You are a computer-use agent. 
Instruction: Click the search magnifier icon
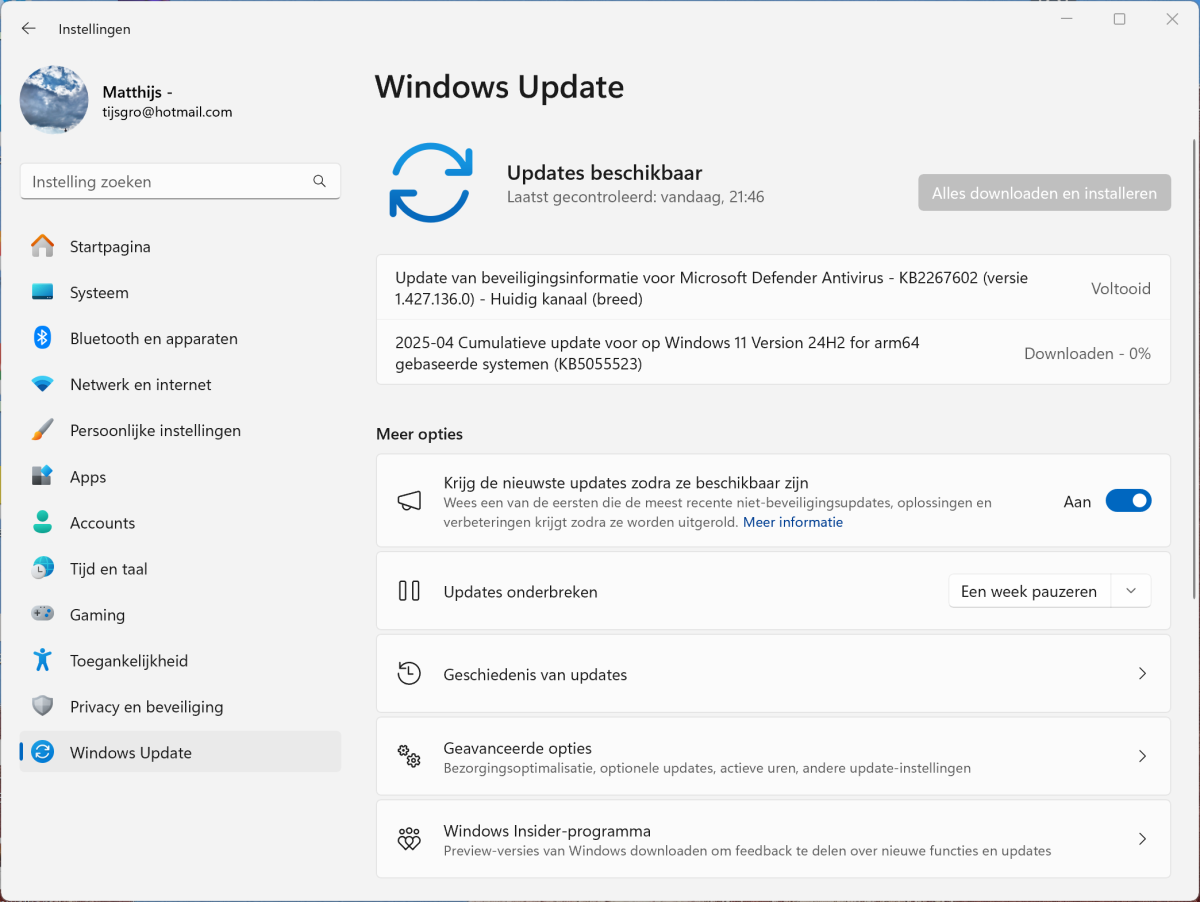point(319,182)
